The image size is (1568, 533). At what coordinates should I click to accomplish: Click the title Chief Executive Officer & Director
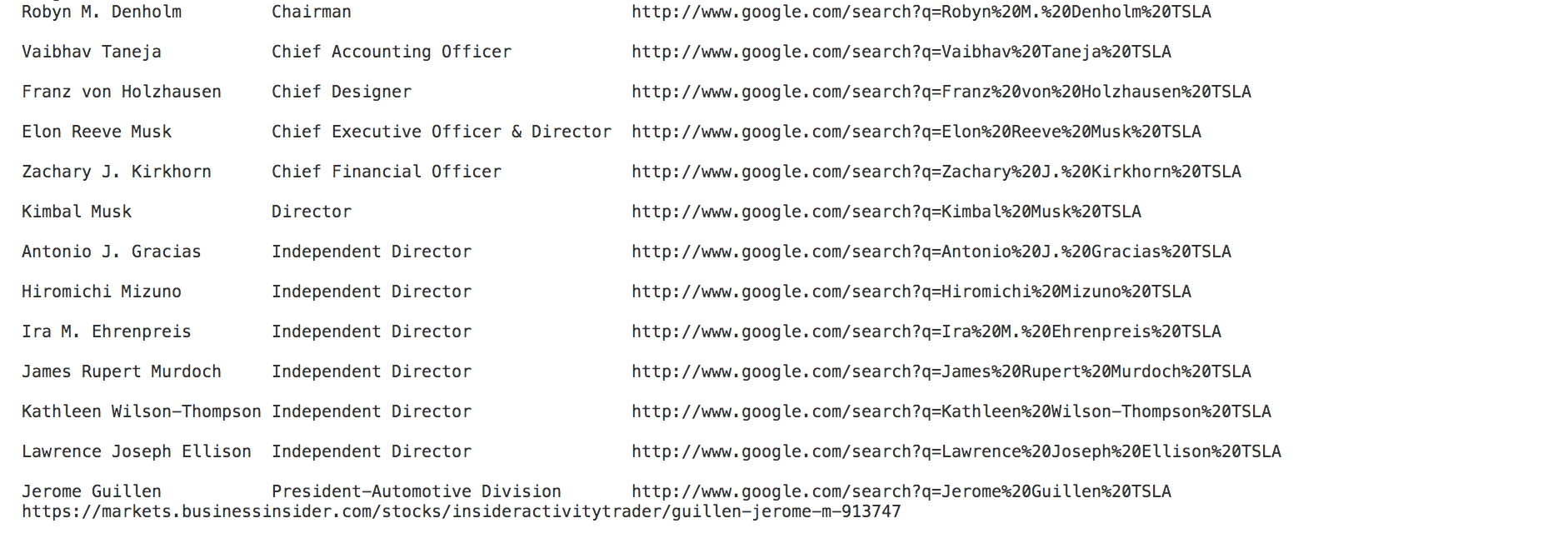[442, 132]
